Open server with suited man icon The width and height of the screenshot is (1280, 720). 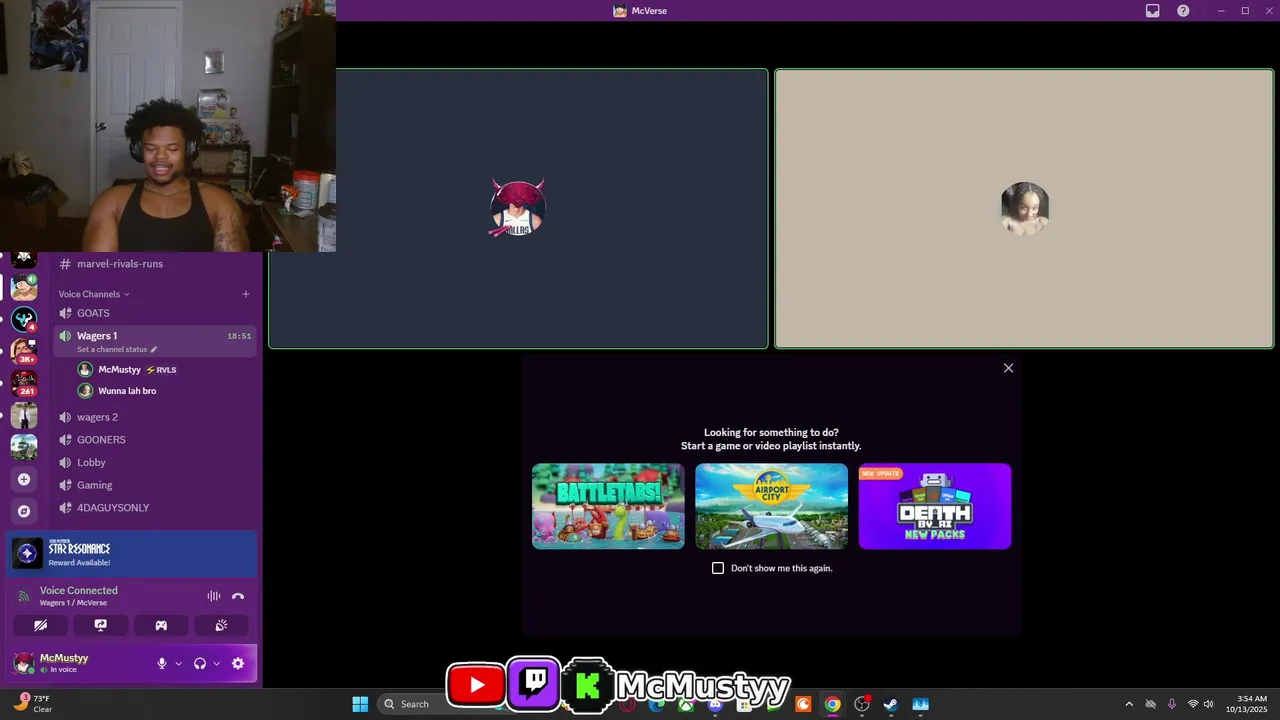click(24, 415)
